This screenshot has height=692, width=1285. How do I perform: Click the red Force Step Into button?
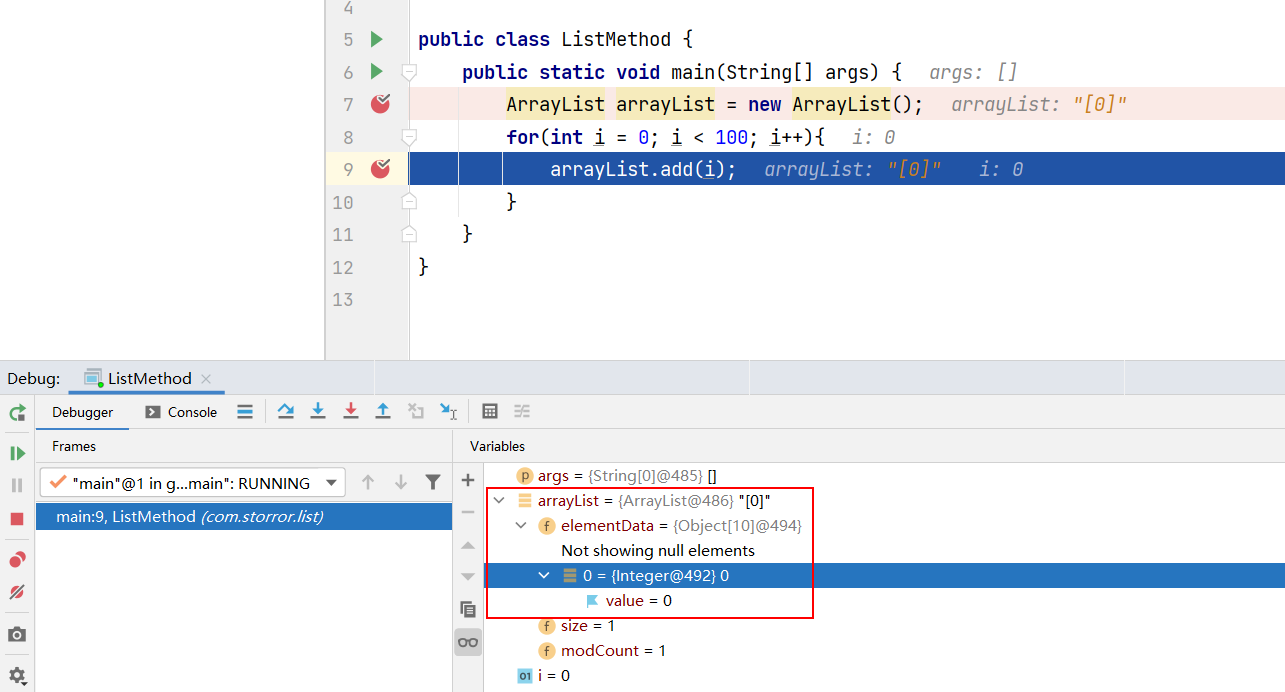click(x=350, y=411)
